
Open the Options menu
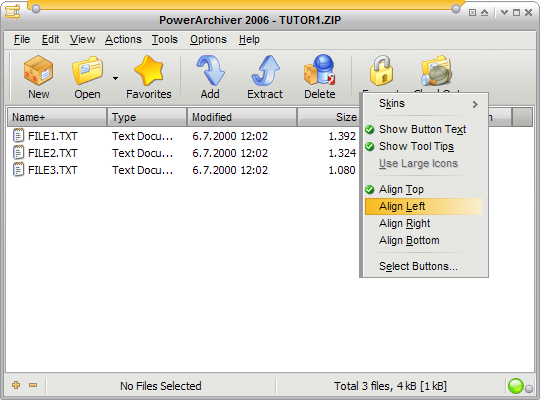click(x=208, y=39)
